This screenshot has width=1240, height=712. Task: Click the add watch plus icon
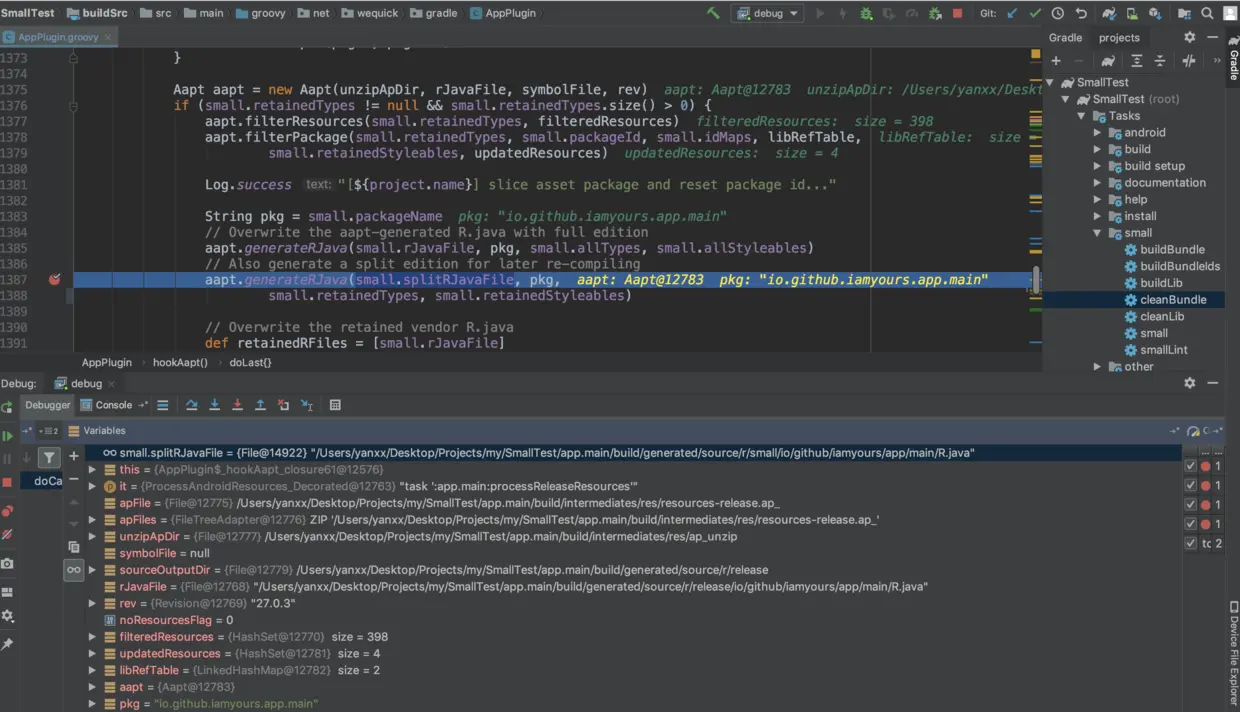click(73, 456)
